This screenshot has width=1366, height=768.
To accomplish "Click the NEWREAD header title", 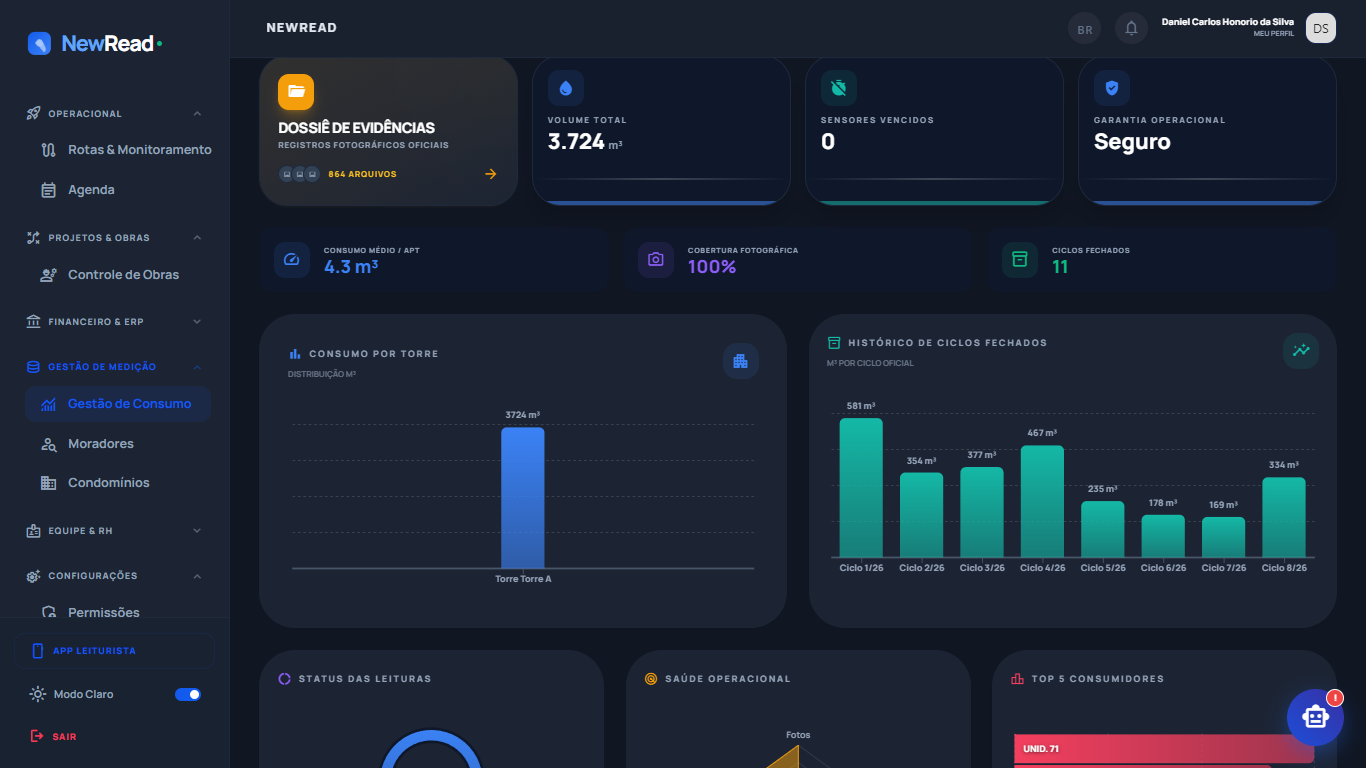I will [x=302, y=28].
